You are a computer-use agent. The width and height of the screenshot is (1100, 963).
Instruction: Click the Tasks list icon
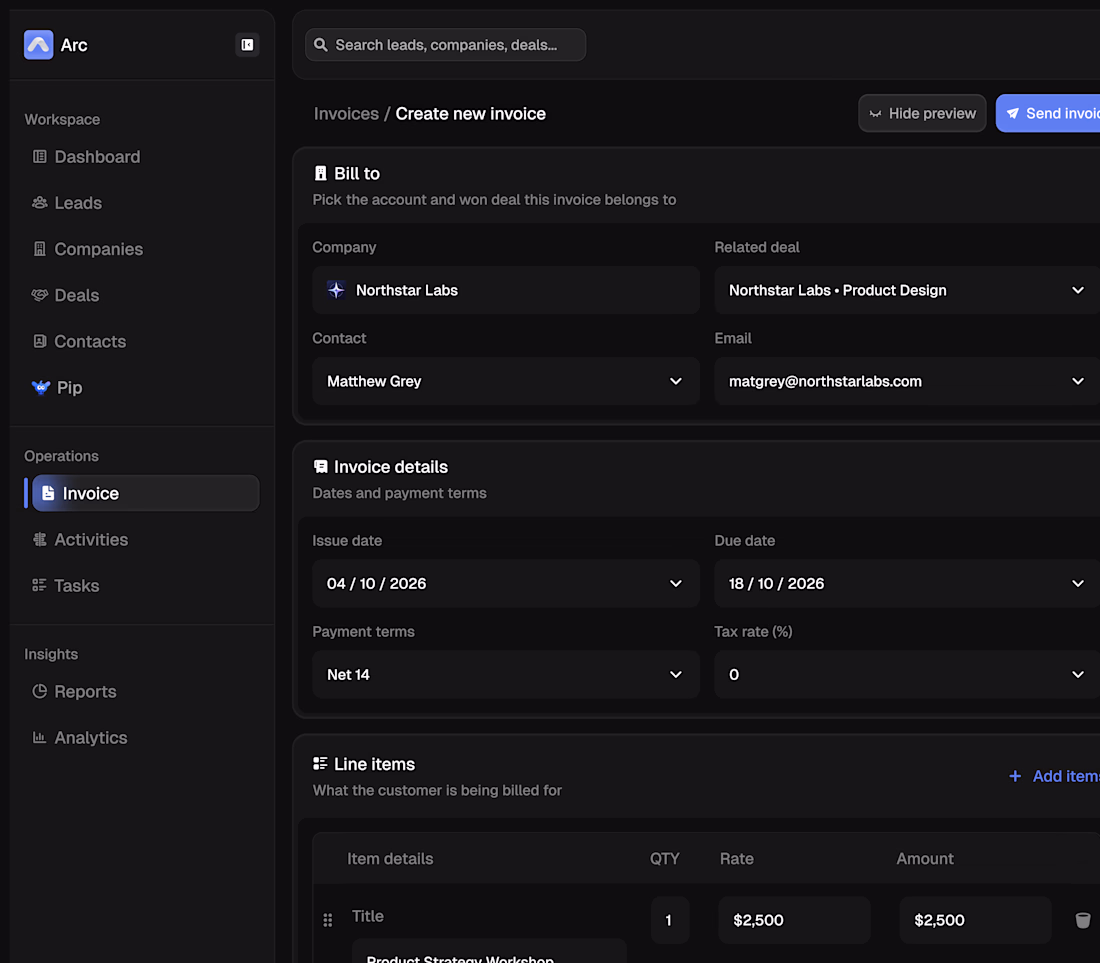coord(39,585)
